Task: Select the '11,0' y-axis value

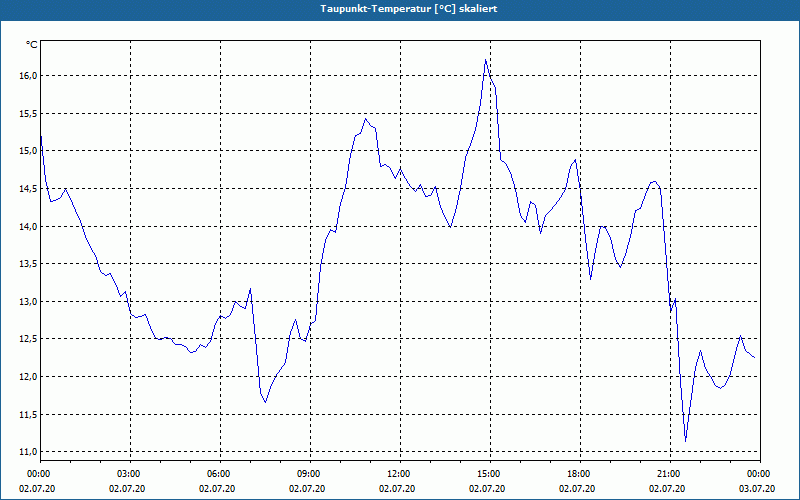Action: 29,452
